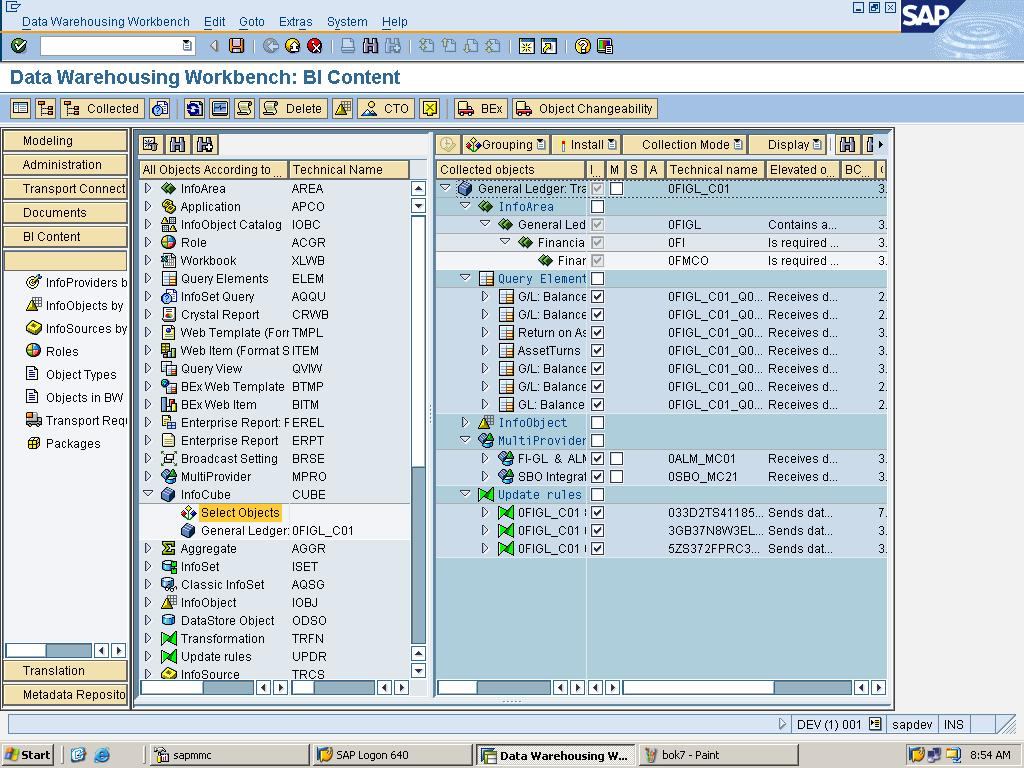Image resolution: width=1024 pixels, height=768 pixels.
Task: Toggle match checkbox for General Ledger 0FIGL_C01
Action: pyautogui.click(x=616, y=189)
